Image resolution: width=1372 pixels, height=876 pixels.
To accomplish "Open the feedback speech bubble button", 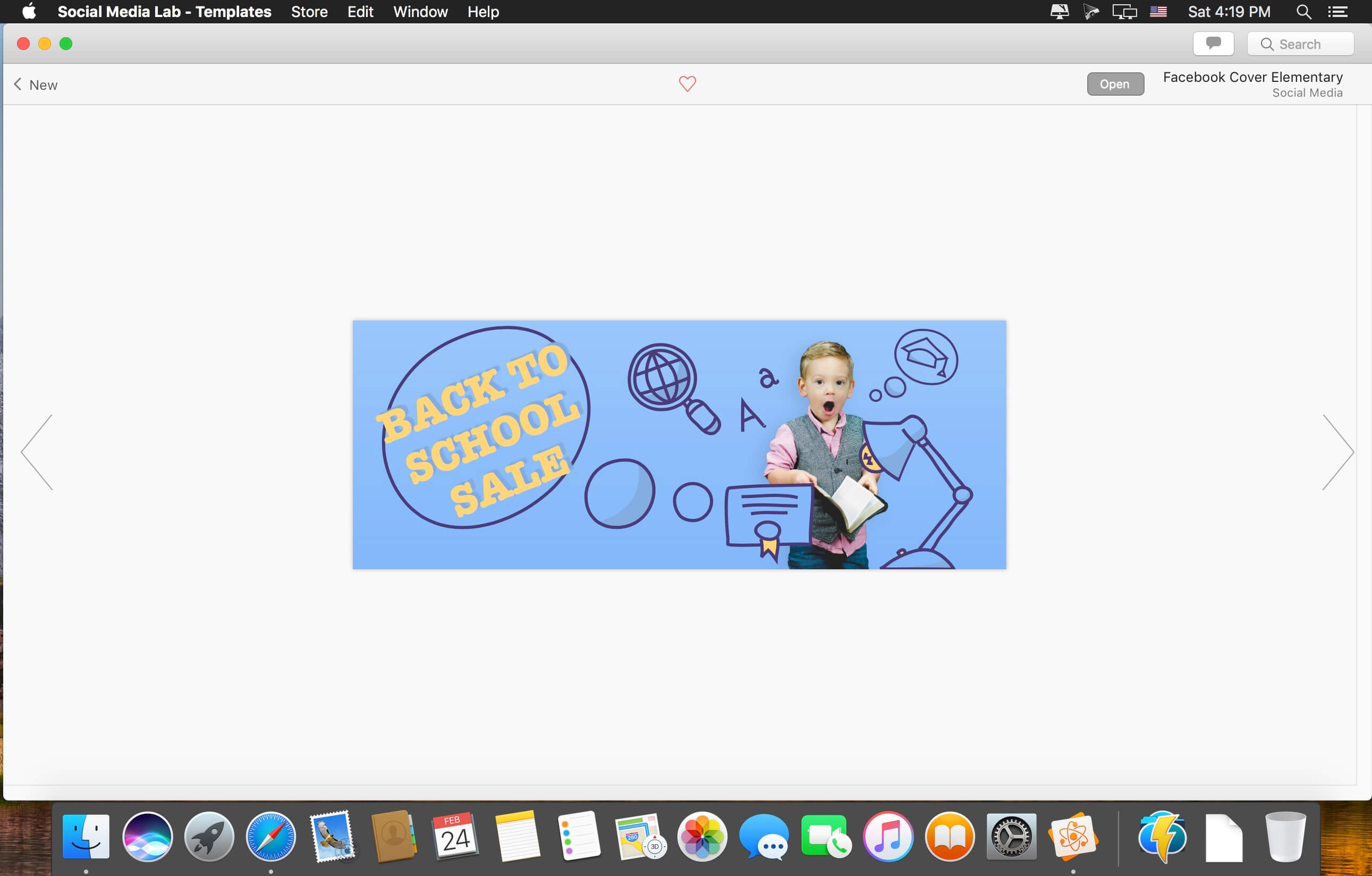I will [x=1213, y=44].
